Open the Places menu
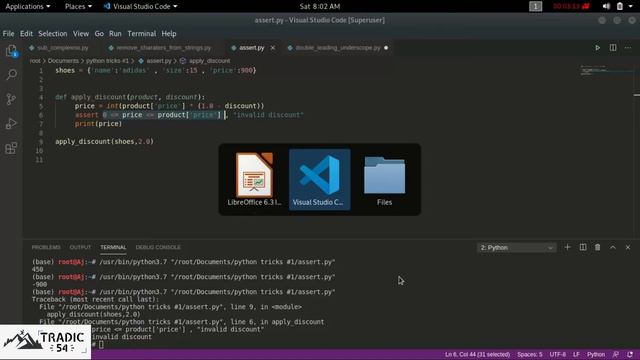The width and height of the screenshot is (640, 360). 78,6
